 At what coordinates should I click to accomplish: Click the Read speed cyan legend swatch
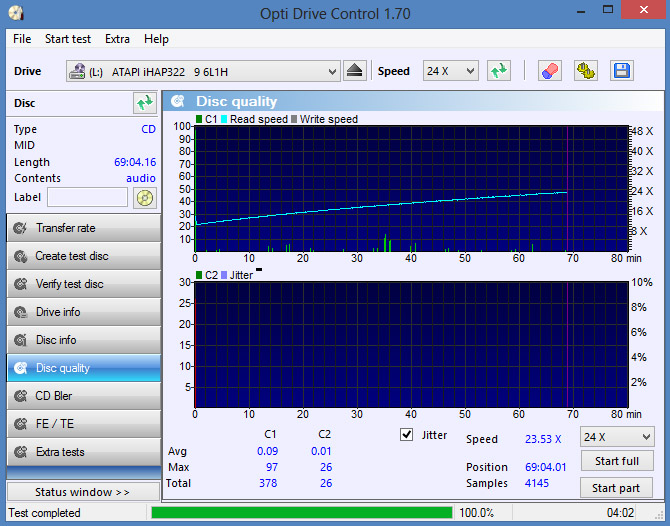(x=224, y=119)
